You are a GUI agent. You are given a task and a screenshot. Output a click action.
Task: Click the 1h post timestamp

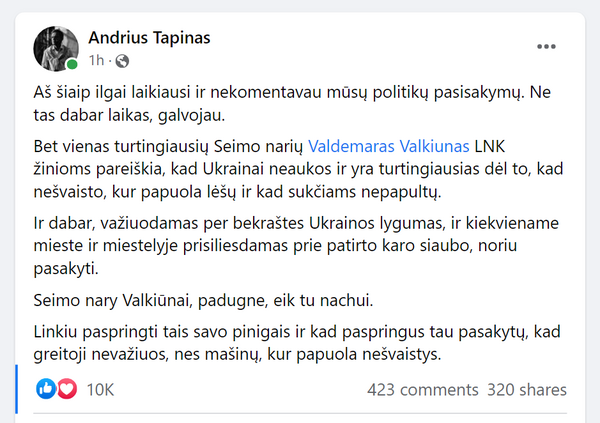click(95, 60)
